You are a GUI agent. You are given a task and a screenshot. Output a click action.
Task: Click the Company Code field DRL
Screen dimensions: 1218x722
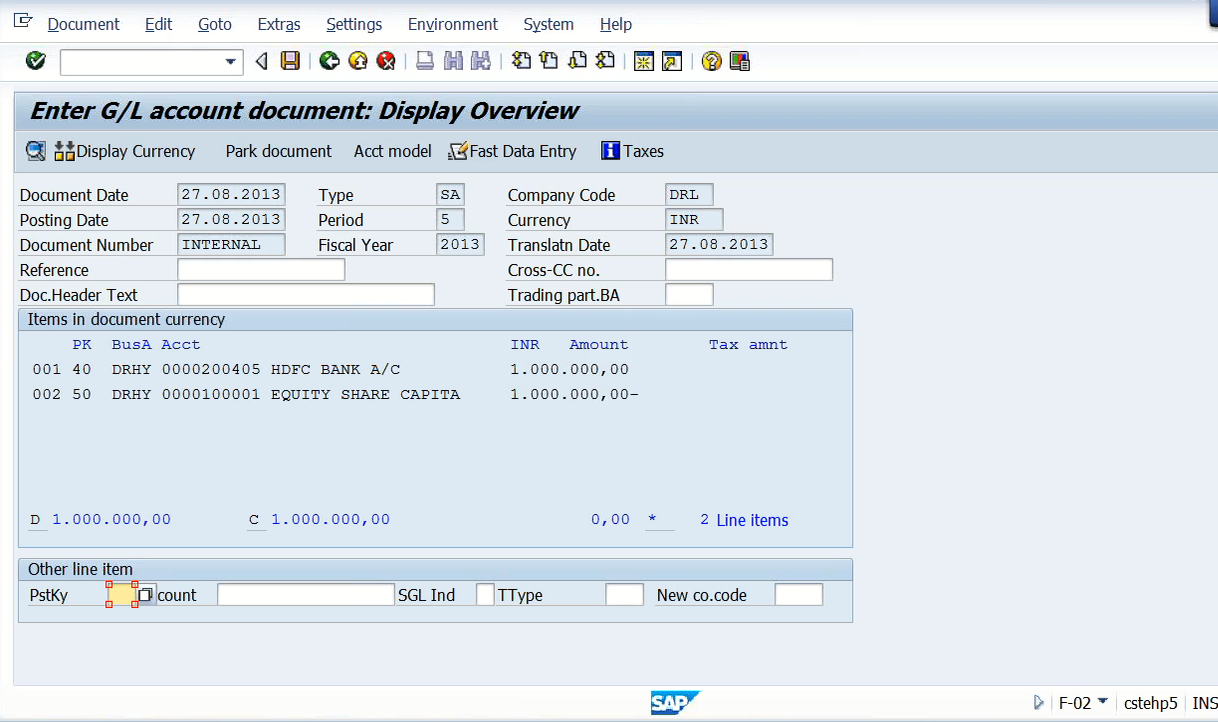click(x=689, y=195)
